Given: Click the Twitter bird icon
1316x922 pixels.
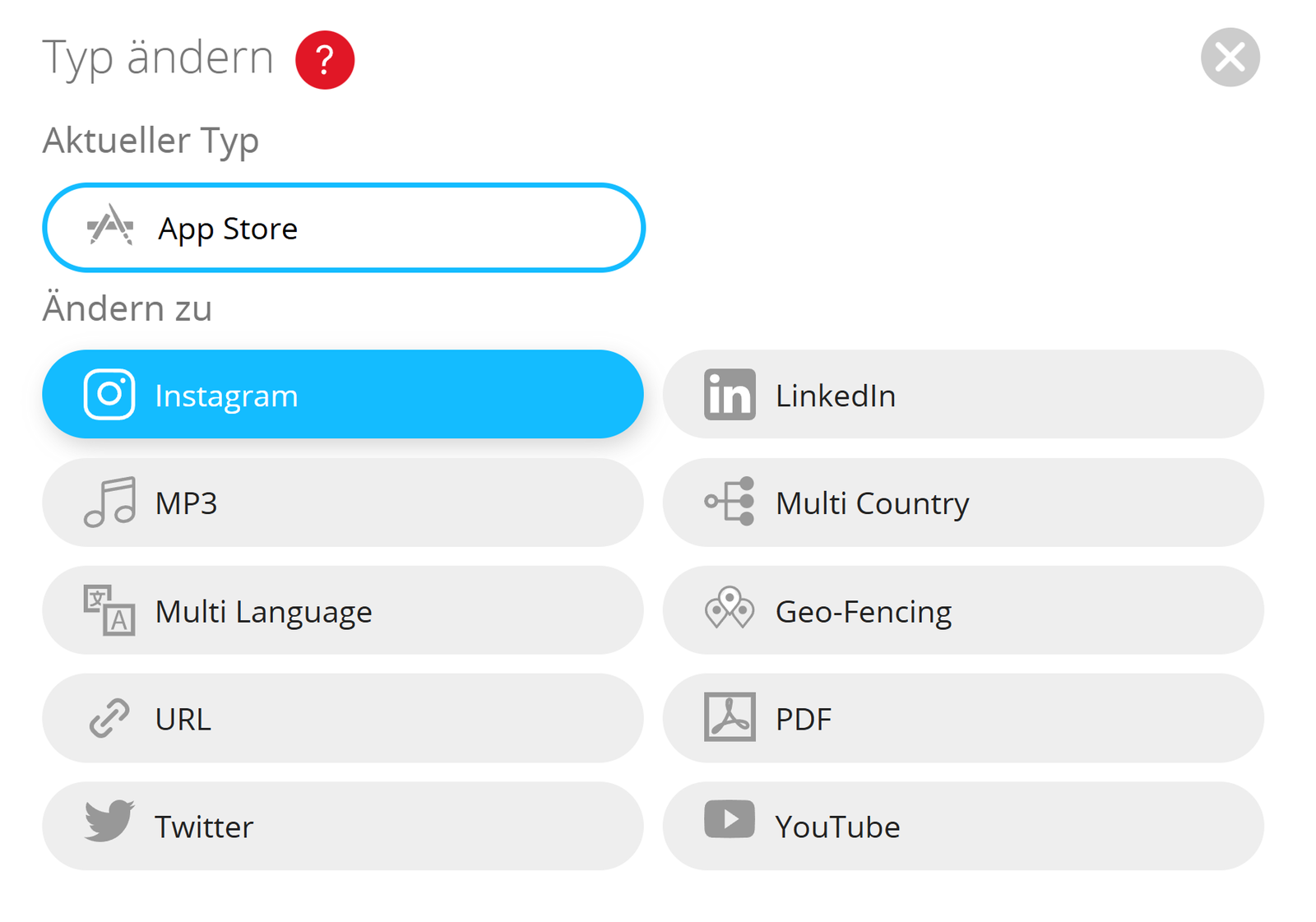Looking at the screenshot, I should pos(109,820).
